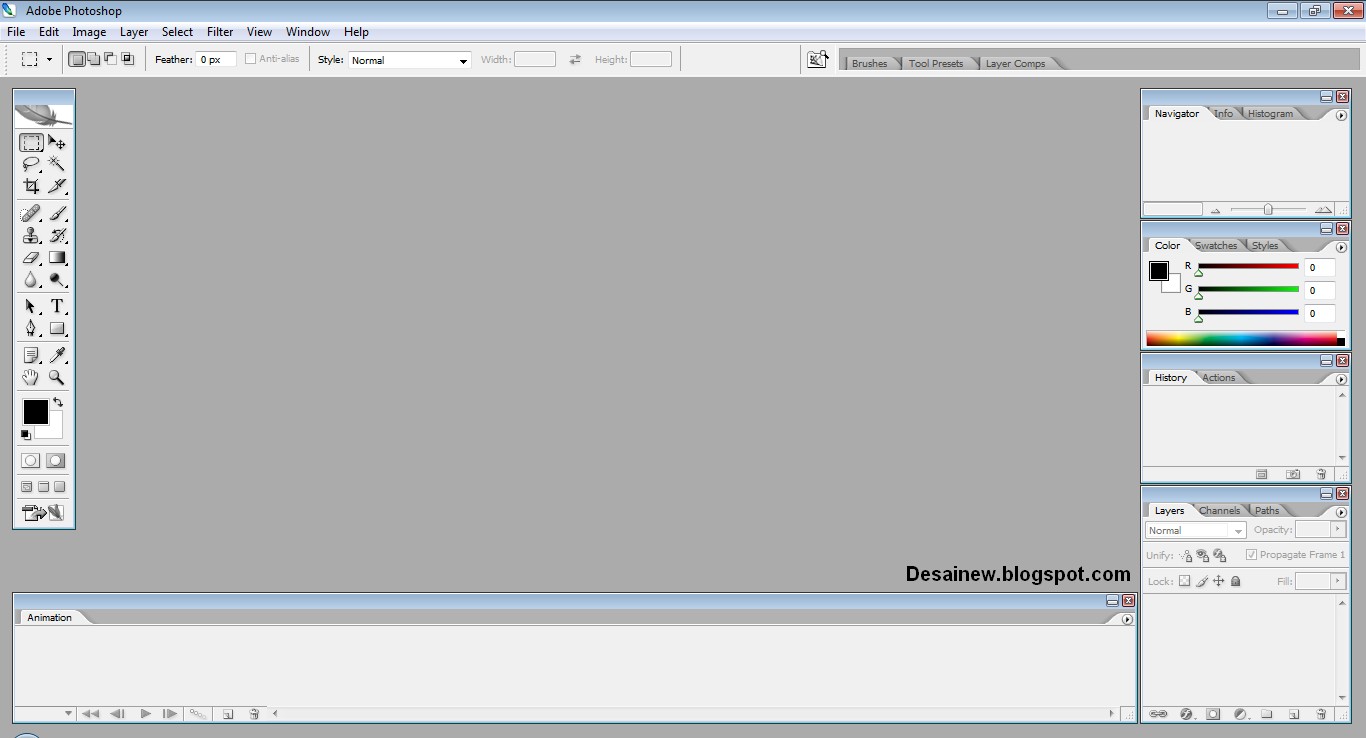Toggle Quick Mask Mode editing
The image size is (1366, 738).
(56, 461)
